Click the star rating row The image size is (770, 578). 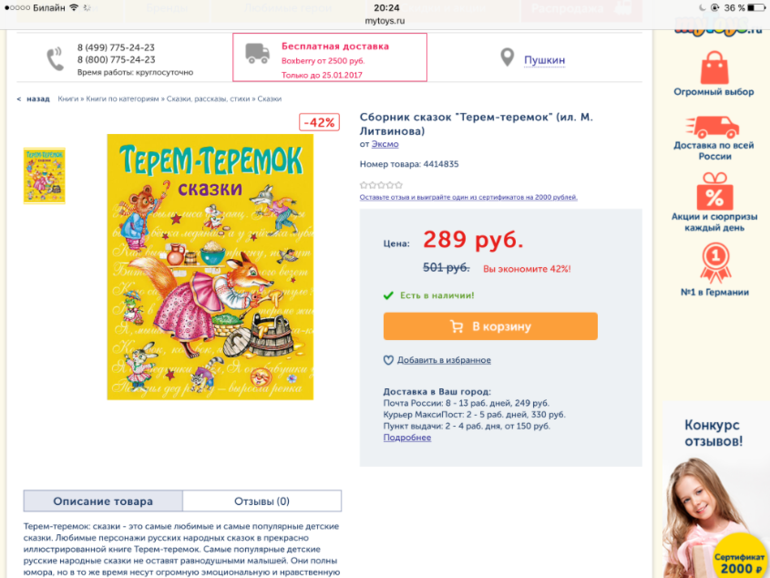click(381, 185)
